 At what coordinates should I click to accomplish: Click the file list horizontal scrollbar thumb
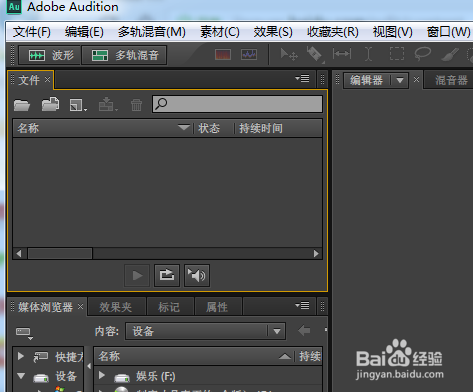click(x=60, y=254)
